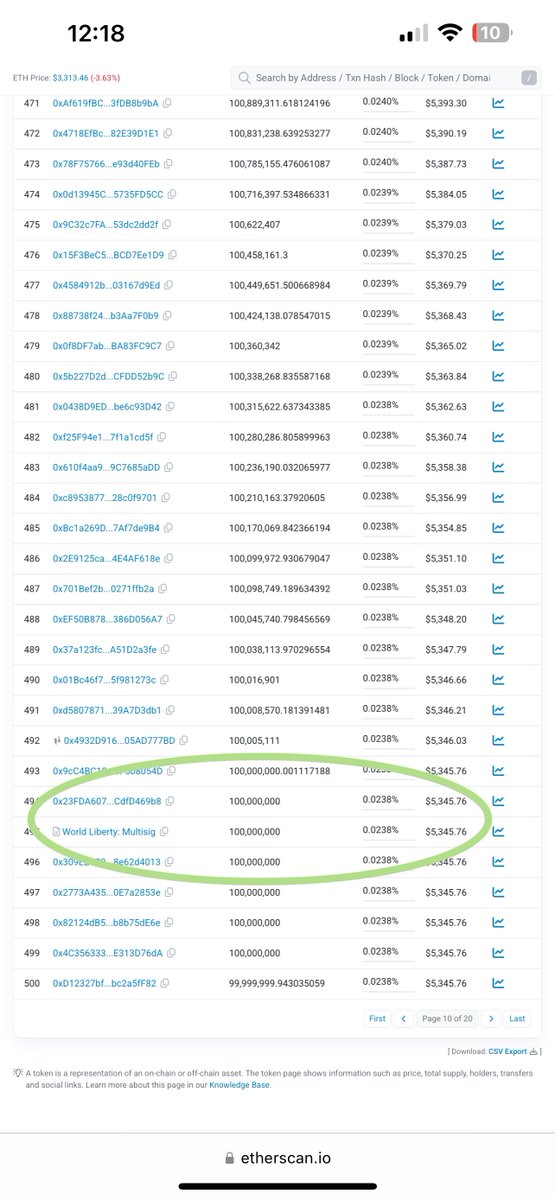Tap the etherscan.io address bar
Screen dimensions: 555x1200
(x=277, y=1158)
